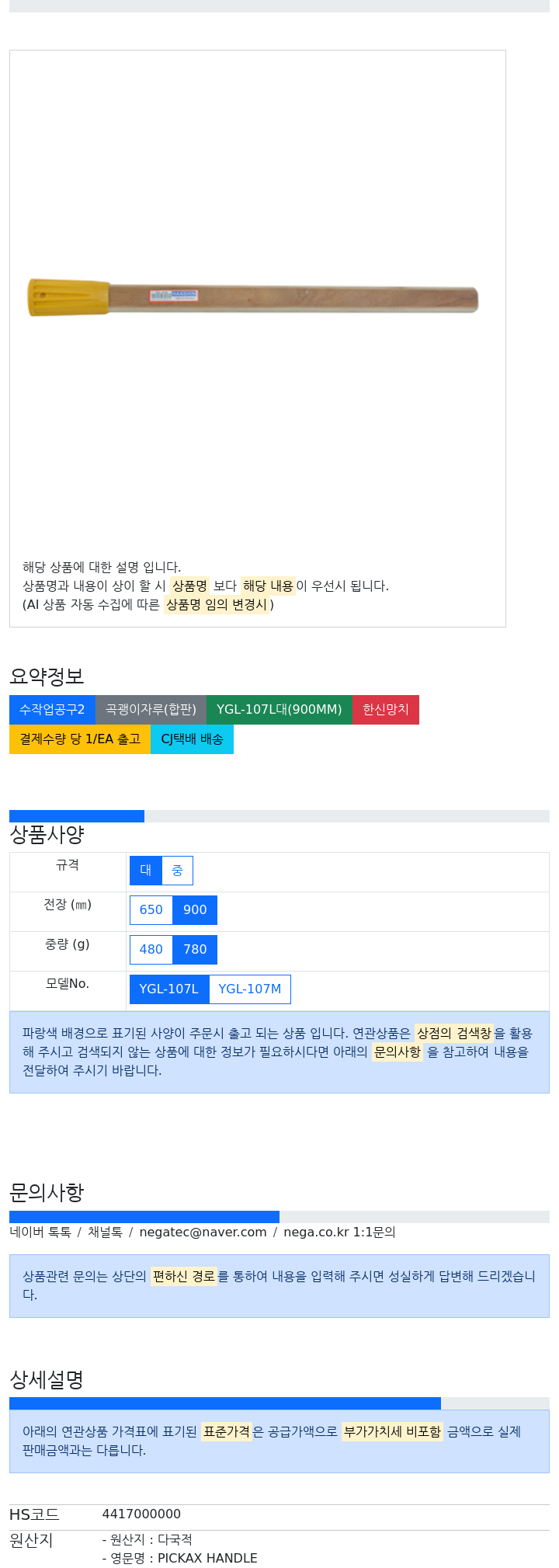Open nega.co.kr 1:1문의 link
Viewport: 559px width, 1568px height.
pyautogui.click(x=339, y=1232)
